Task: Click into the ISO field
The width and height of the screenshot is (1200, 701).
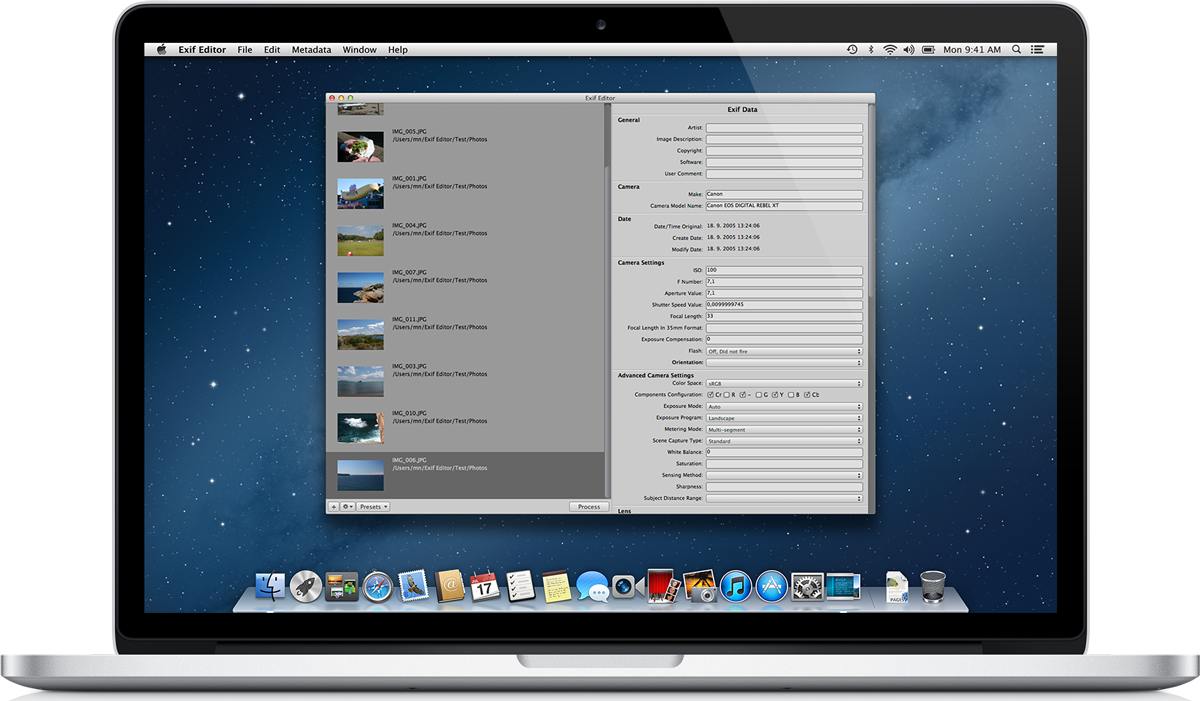Action: (784, 270)
